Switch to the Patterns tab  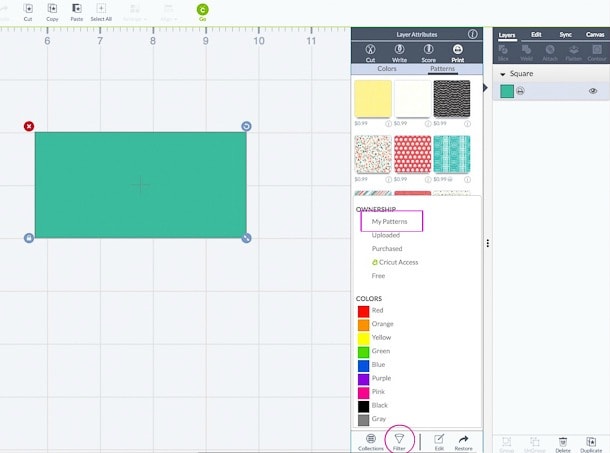(442, 68)
